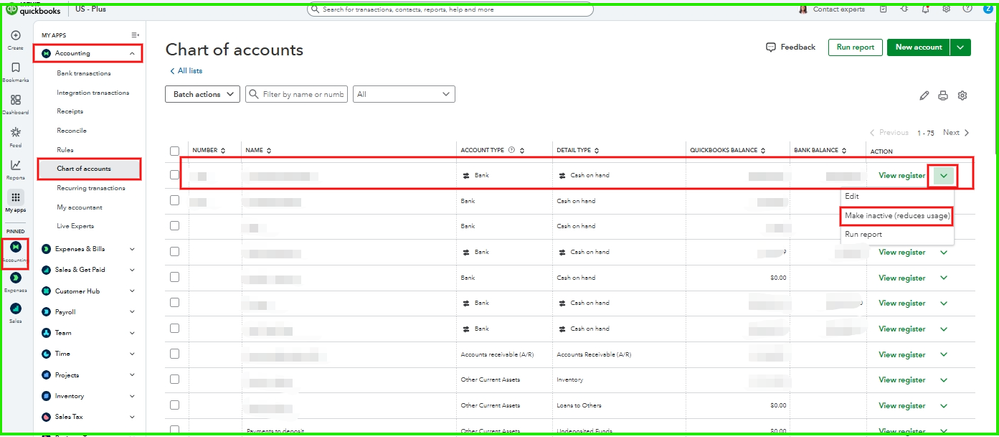This screenshot has height=437, width=999.
Task: Open Recurring transactions in sidebar
Action: 90,188
